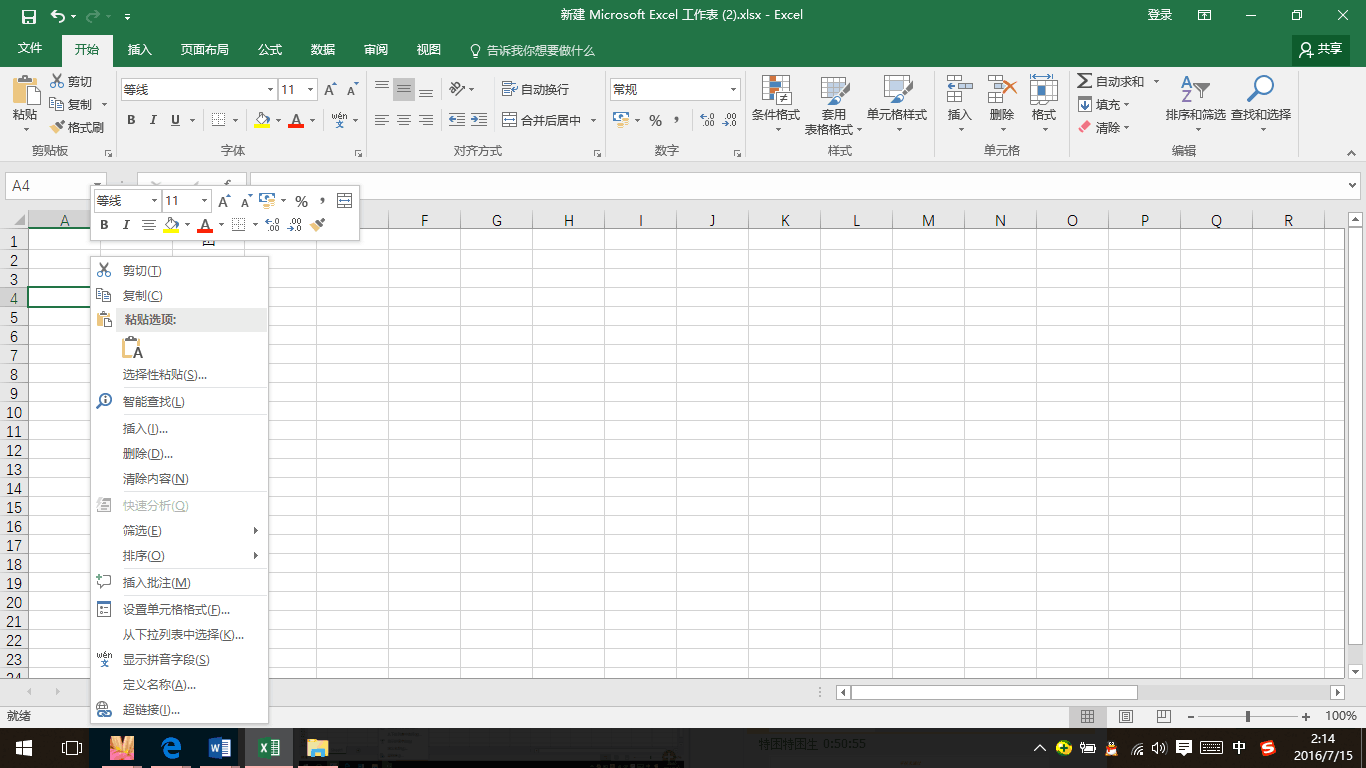Screen dimensions: 1366x768
Task: Open the 常规 number format dropdown
Action: (x=734, y=90)
